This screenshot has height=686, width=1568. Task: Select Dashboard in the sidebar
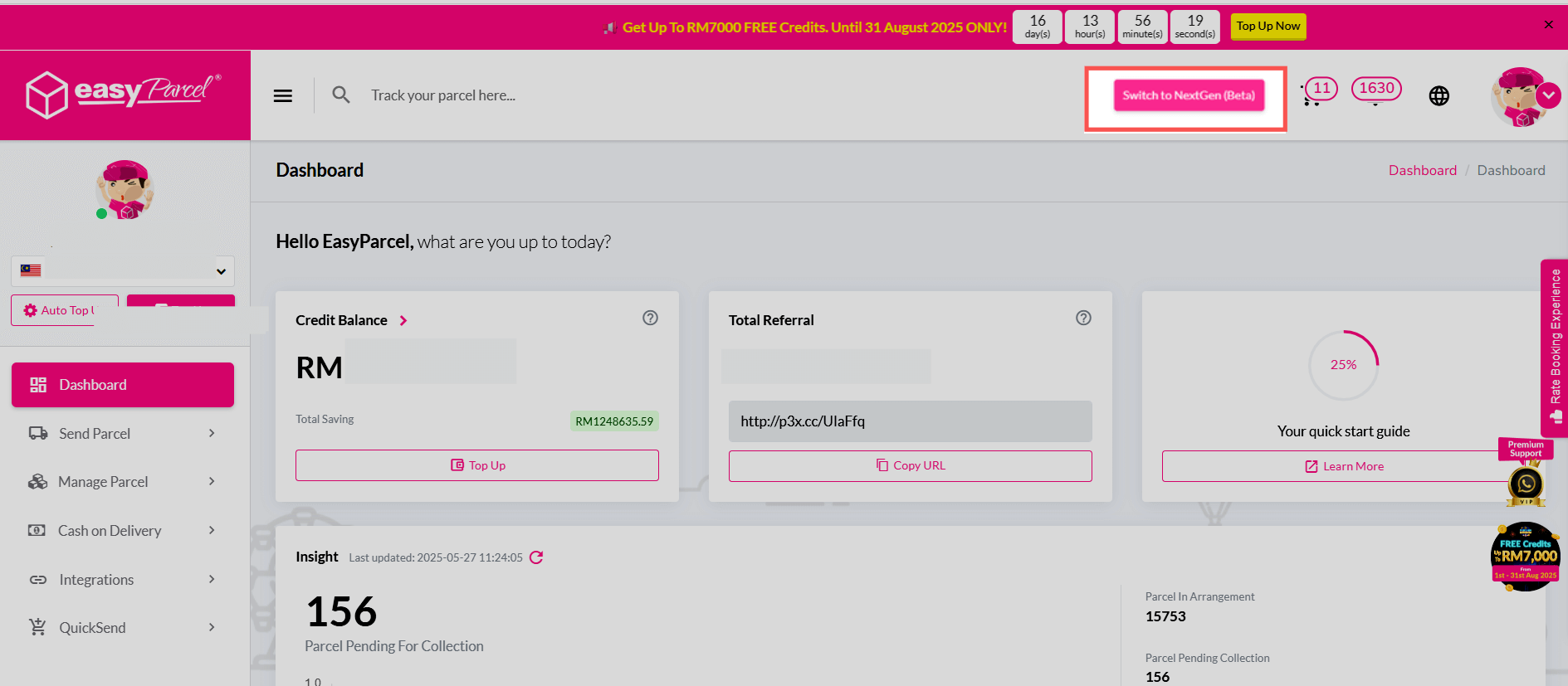pos(123,385)
